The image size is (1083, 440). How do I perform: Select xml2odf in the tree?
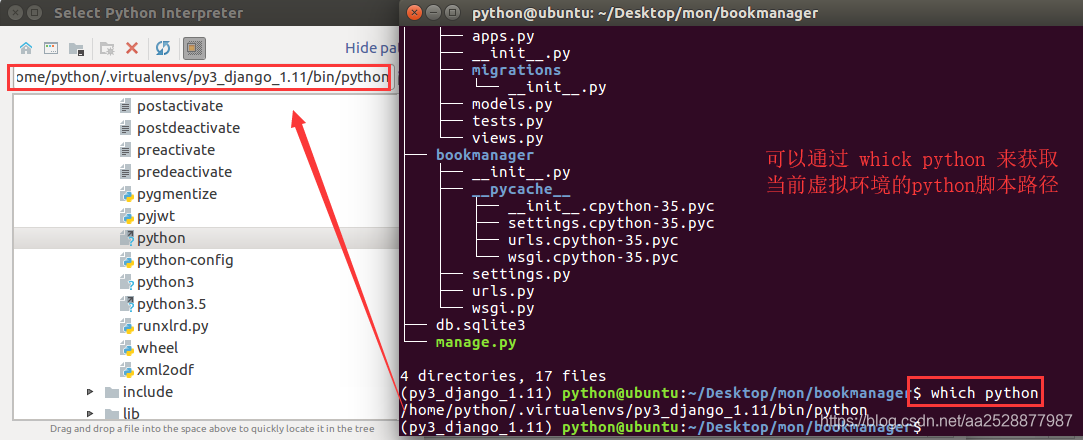(165, 370)
